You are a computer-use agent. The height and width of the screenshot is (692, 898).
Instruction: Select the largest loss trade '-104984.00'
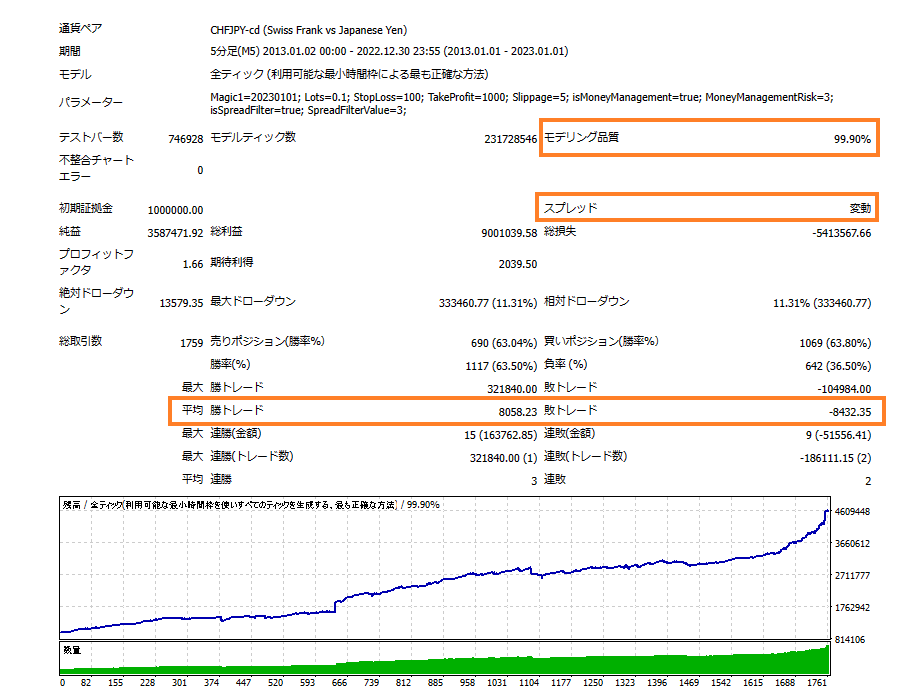844,389
